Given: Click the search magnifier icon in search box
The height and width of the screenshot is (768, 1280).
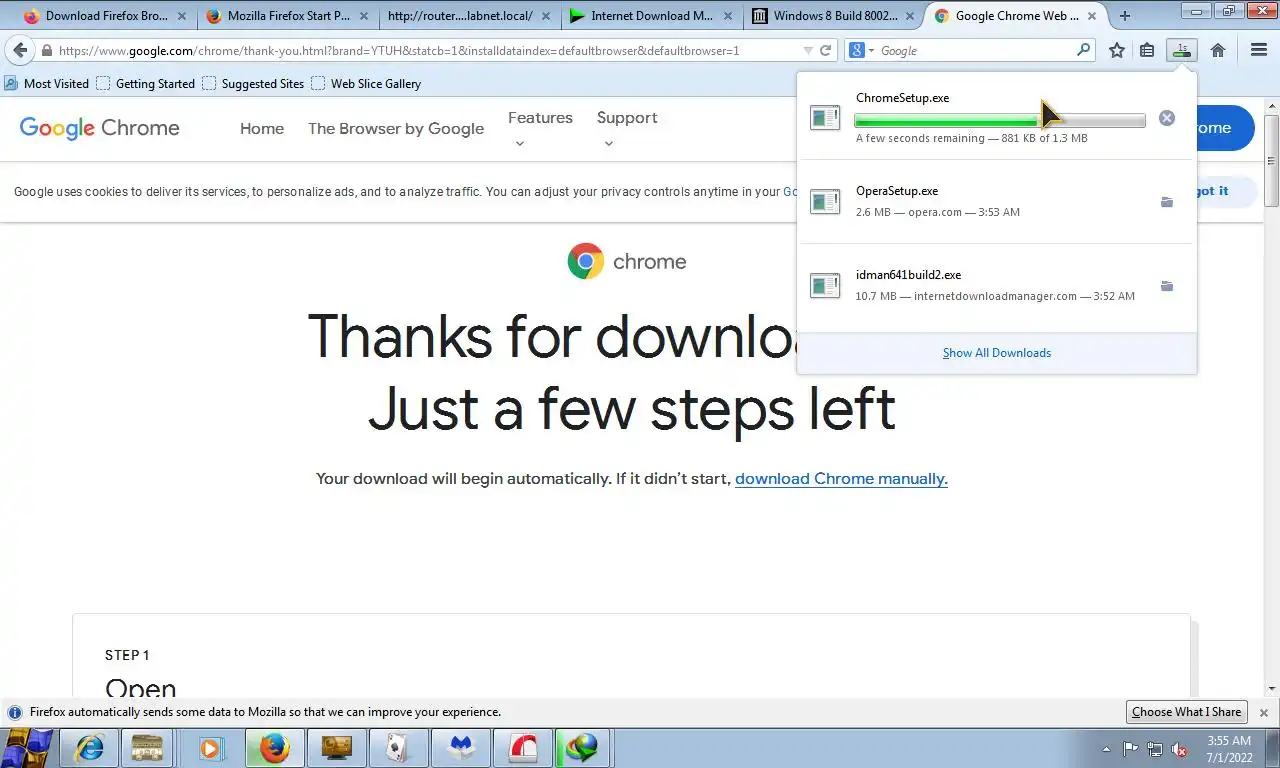Looking at the screenshot, I should point(1083,50).
